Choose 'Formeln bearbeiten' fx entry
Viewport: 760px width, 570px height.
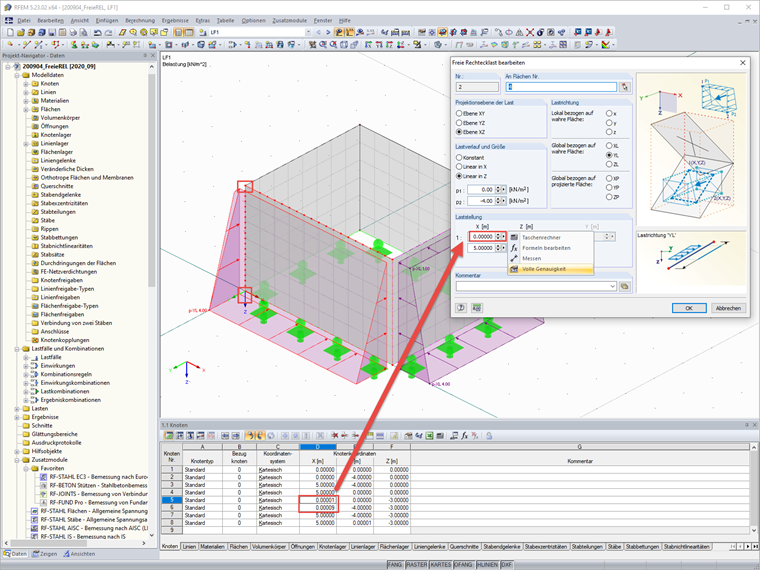548,247
